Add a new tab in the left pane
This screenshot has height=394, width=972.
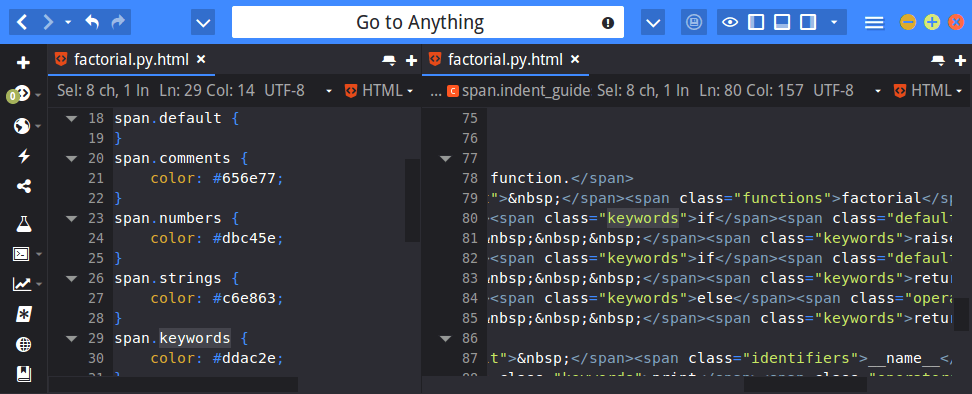click(x=410, y=60)
